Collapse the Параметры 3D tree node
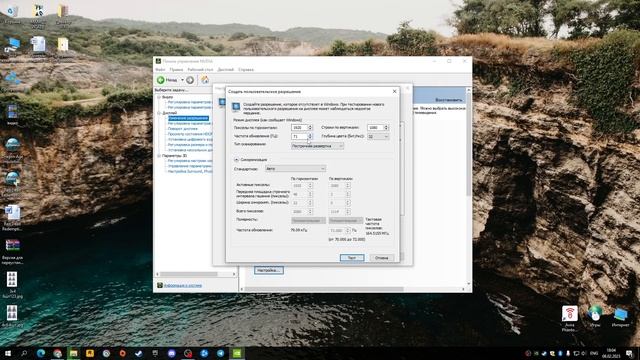This screenshot has height=360, width=640. click(159, 156)
